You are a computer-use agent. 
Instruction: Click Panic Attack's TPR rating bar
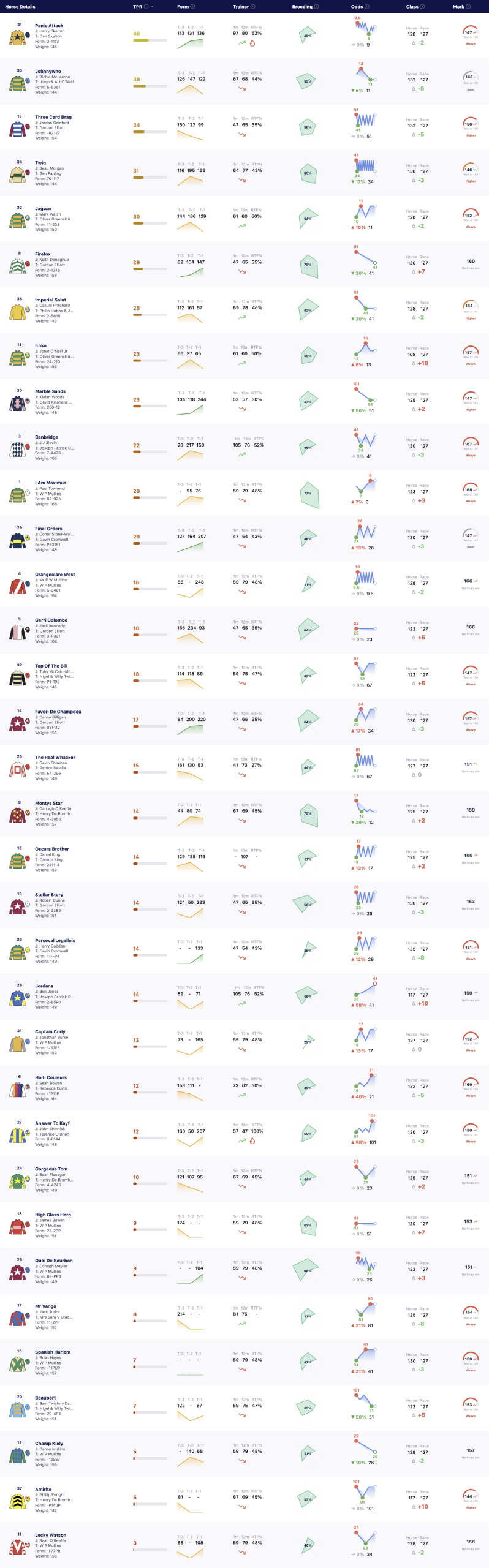pyautogui.click(x=150, y=40)
